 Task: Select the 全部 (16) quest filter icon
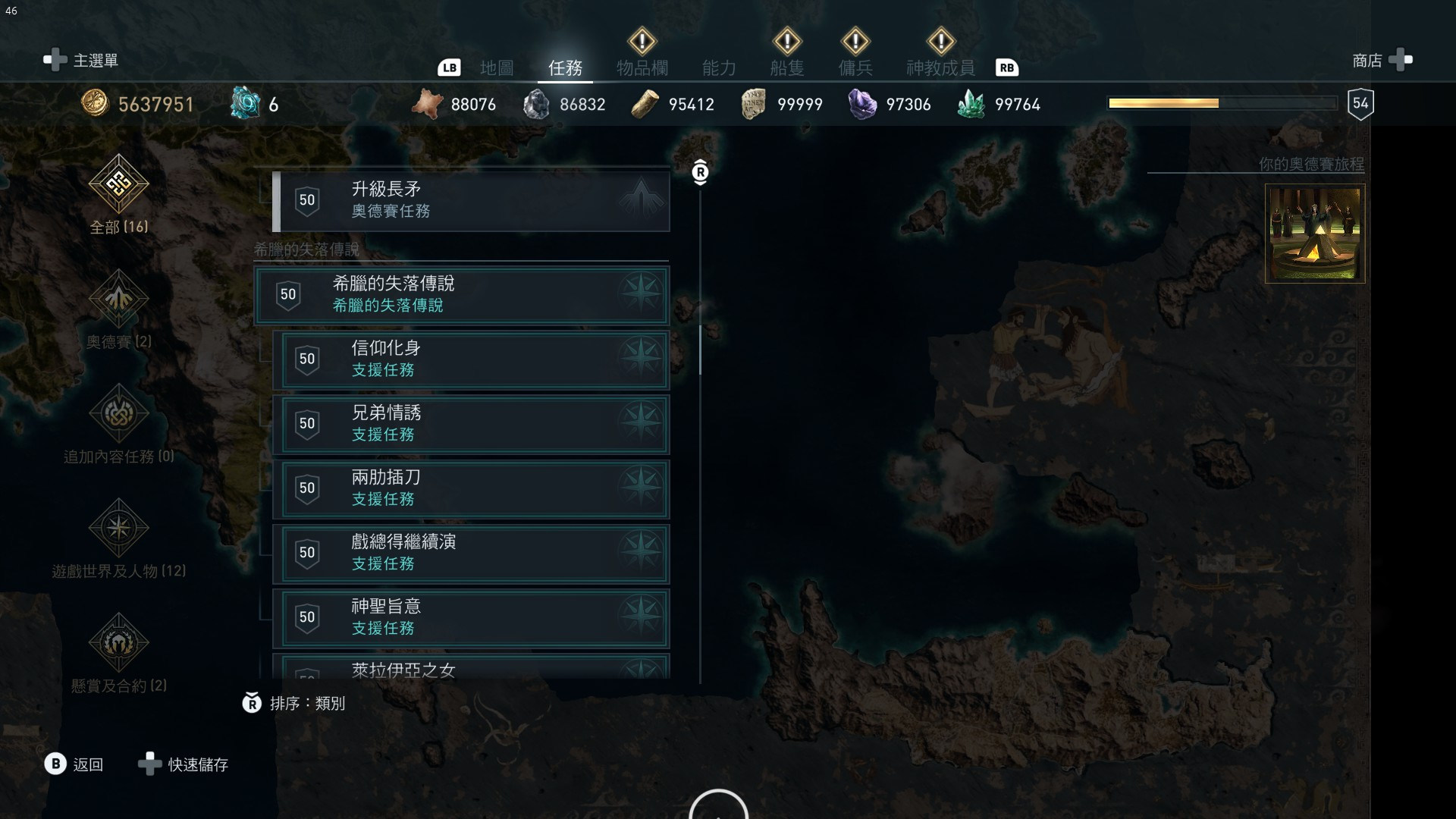[118, 184]
